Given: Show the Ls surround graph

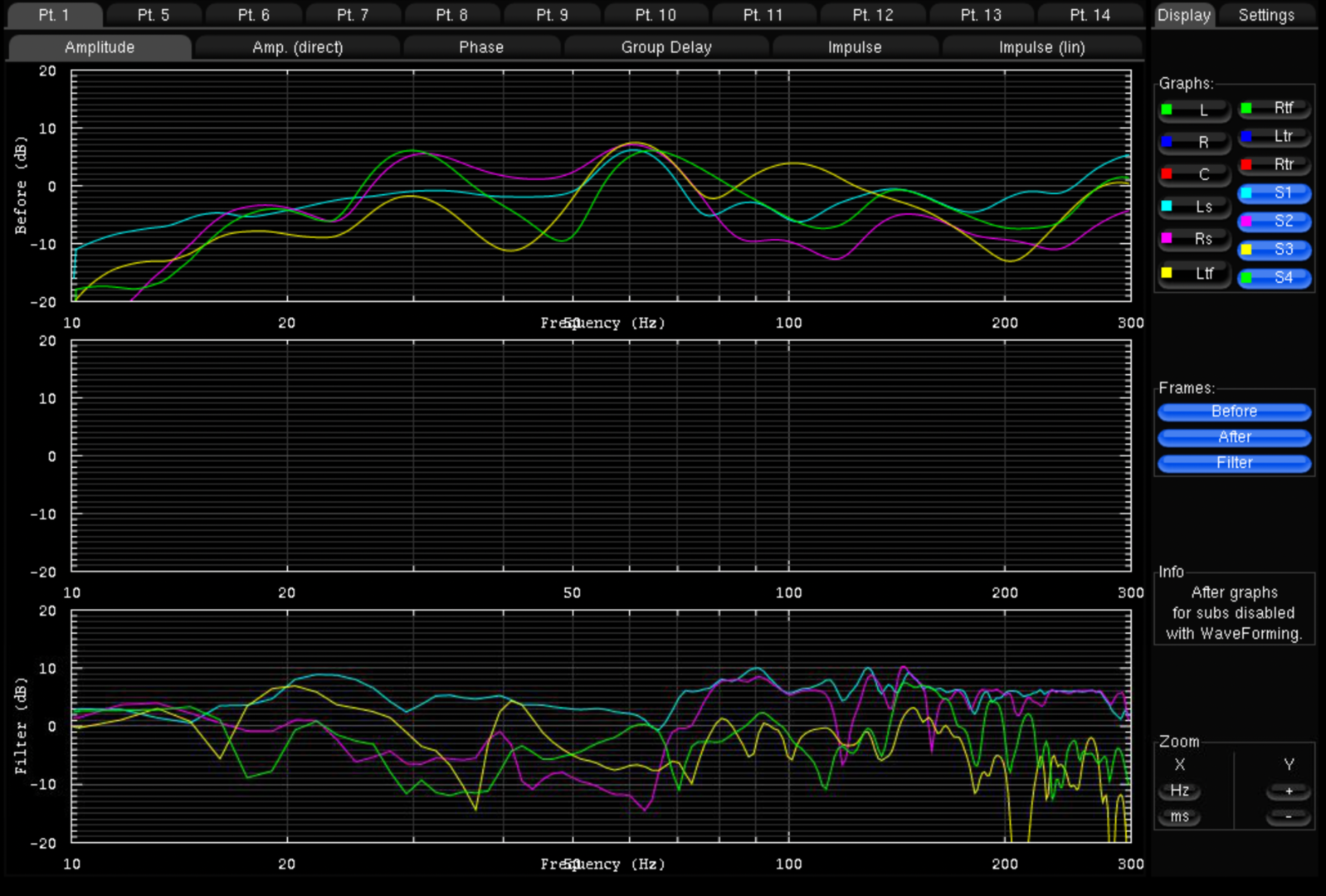Looking at the screenshot, I should coord(1195,207).
